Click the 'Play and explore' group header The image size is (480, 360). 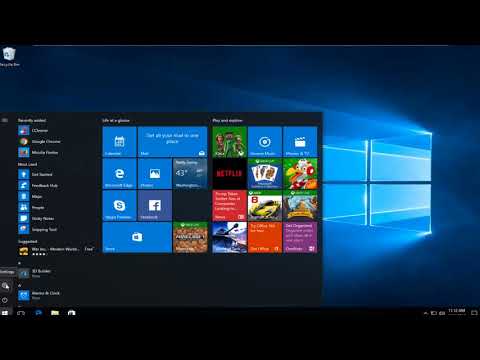(x=228, y=120)
